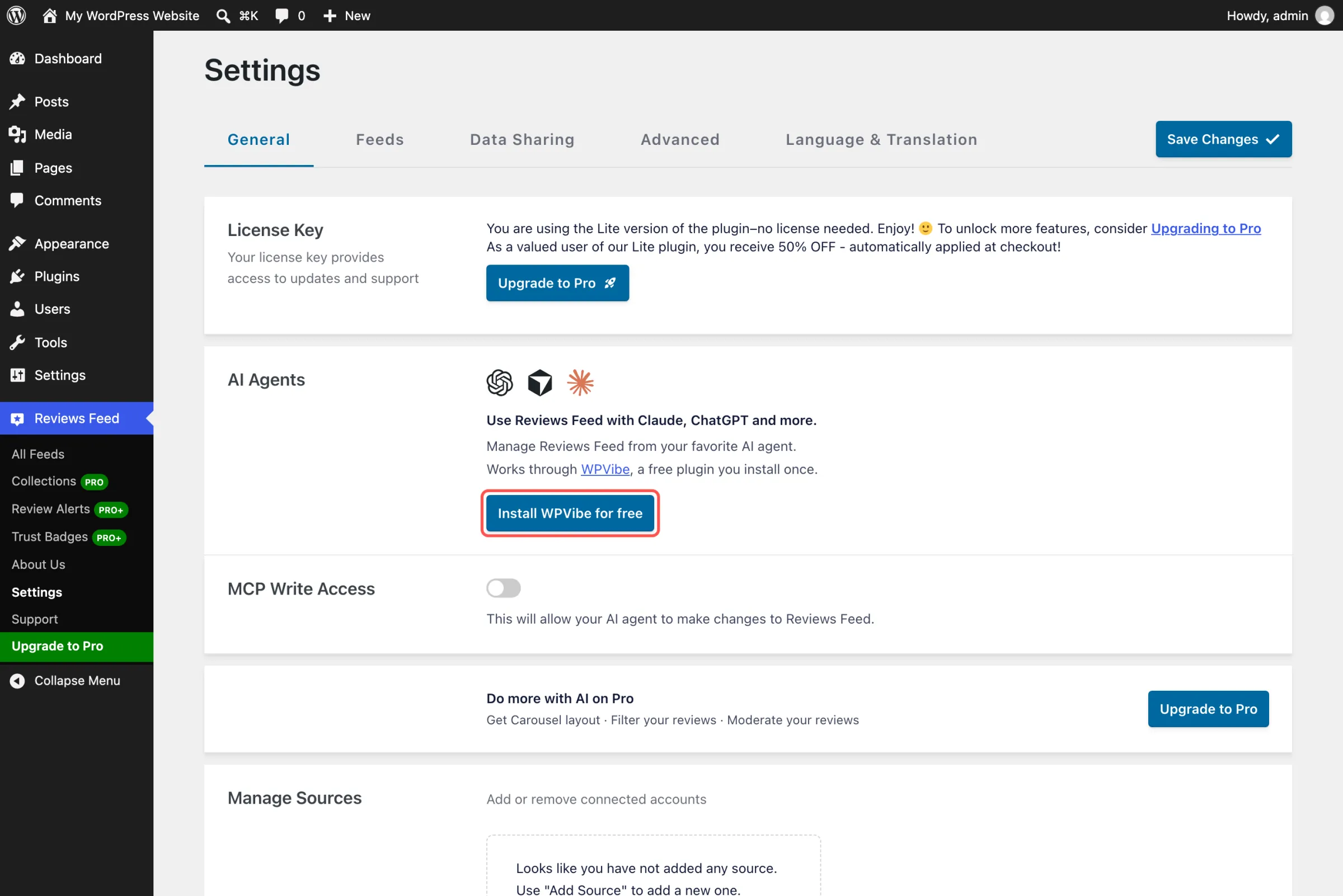Image resolution: width=1343 pixels, height=896 pixels.
Task: Follow the Upgrading to Pro link
Action: click(1206, 228)
